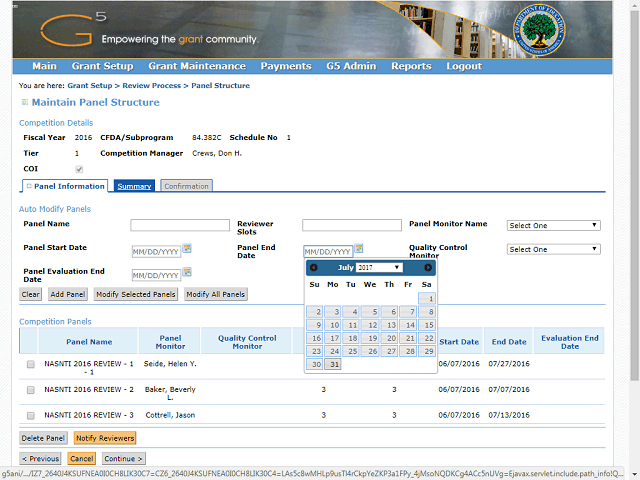Pick day 23 in the July calendar
Viewport: 640px width, 480px height.
pos(314,351)
